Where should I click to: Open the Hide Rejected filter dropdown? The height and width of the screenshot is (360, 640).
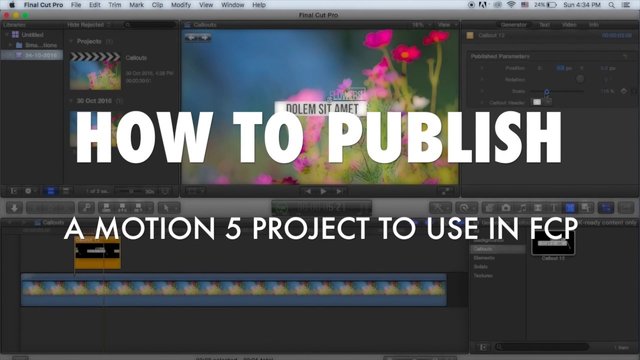pyautogui.click(x=89, y=25)
